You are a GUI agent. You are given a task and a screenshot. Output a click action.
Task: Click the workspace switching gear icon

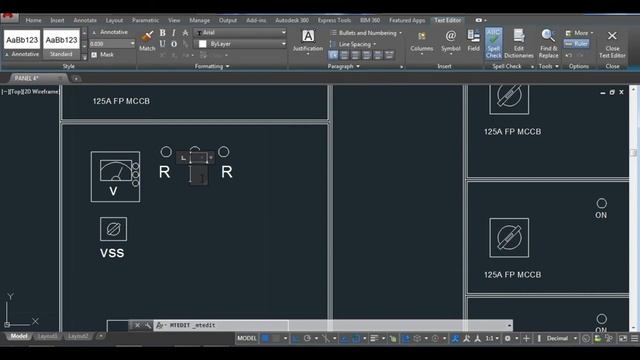click(507, 338)
